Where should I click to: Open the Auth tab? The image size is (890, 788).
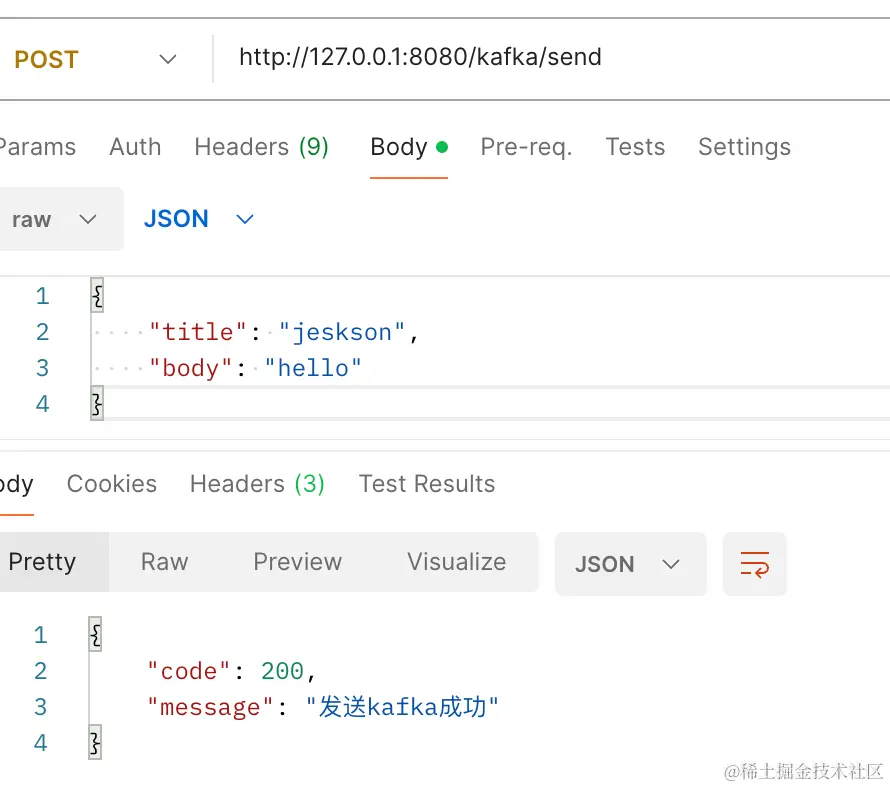[x=135, y=147]
